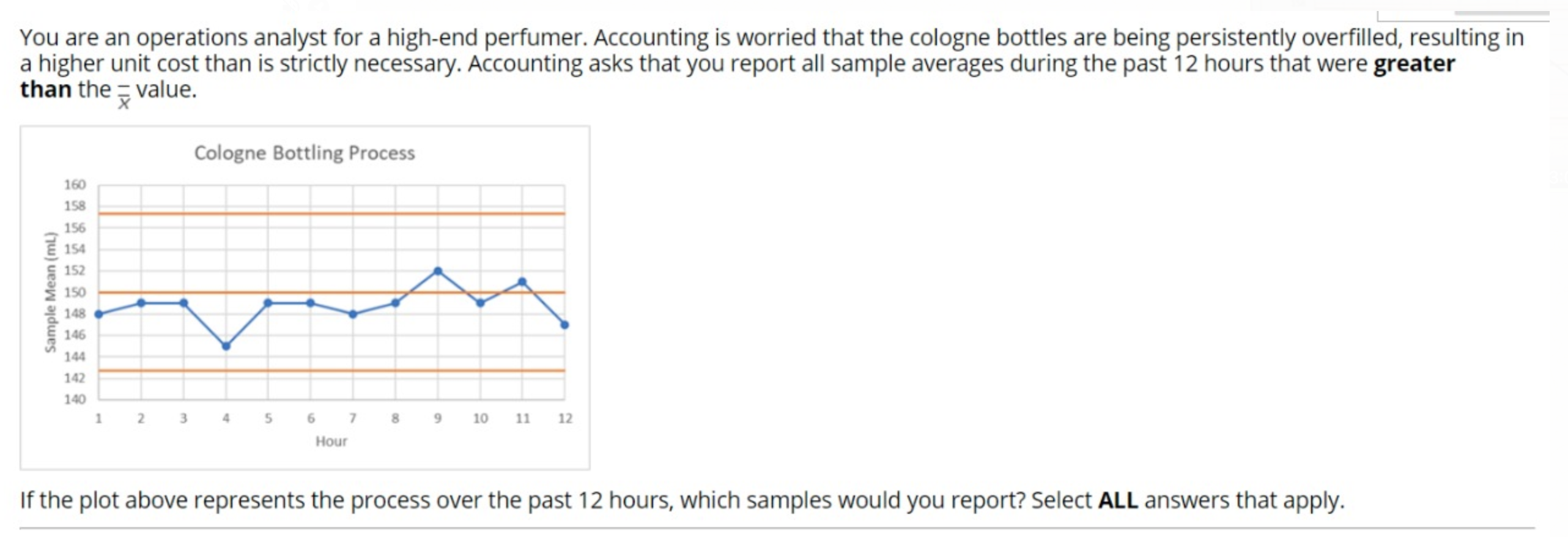1568x537 pixels.
Task: Select the hour 2 data point
Action: [141, 303]
